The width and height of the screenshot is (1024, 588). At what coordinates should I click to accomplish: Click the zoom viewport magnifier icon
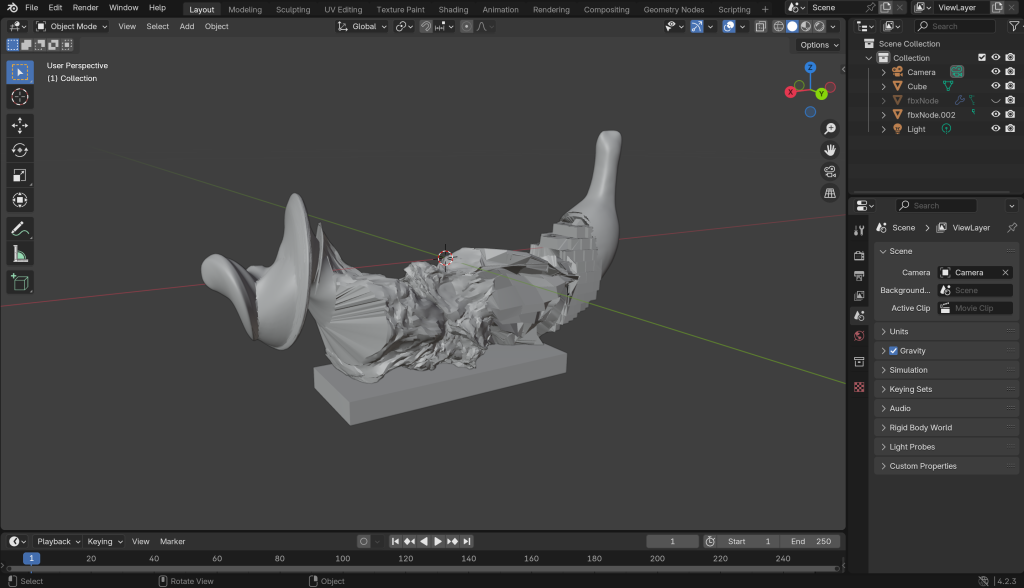pyautogui.click(x=830, y=129)
